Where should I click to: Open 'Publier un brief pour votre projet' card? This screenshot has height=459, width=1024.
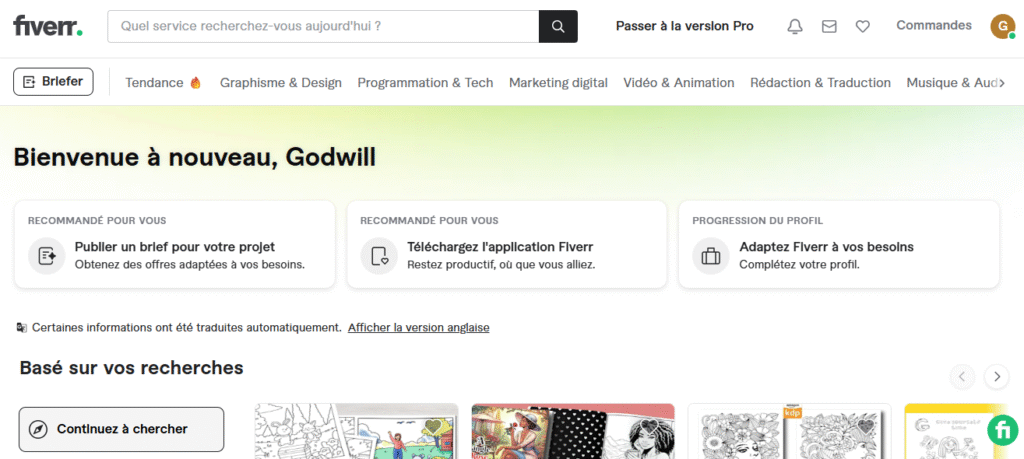click(174, 244)
